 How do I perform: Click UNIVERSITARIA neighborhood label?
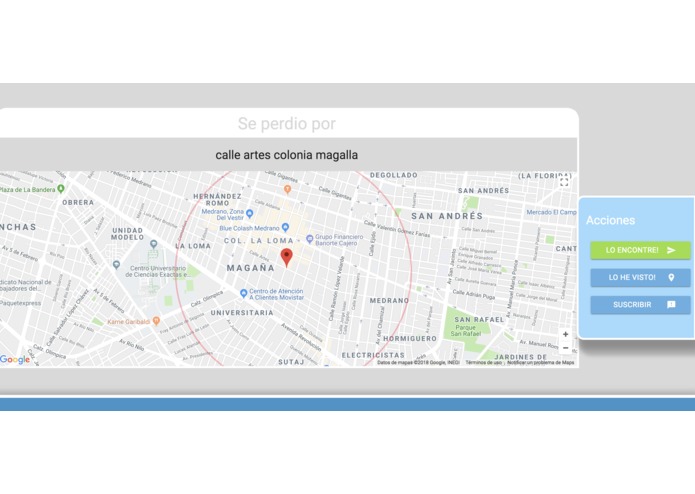[x=242, y=313]
